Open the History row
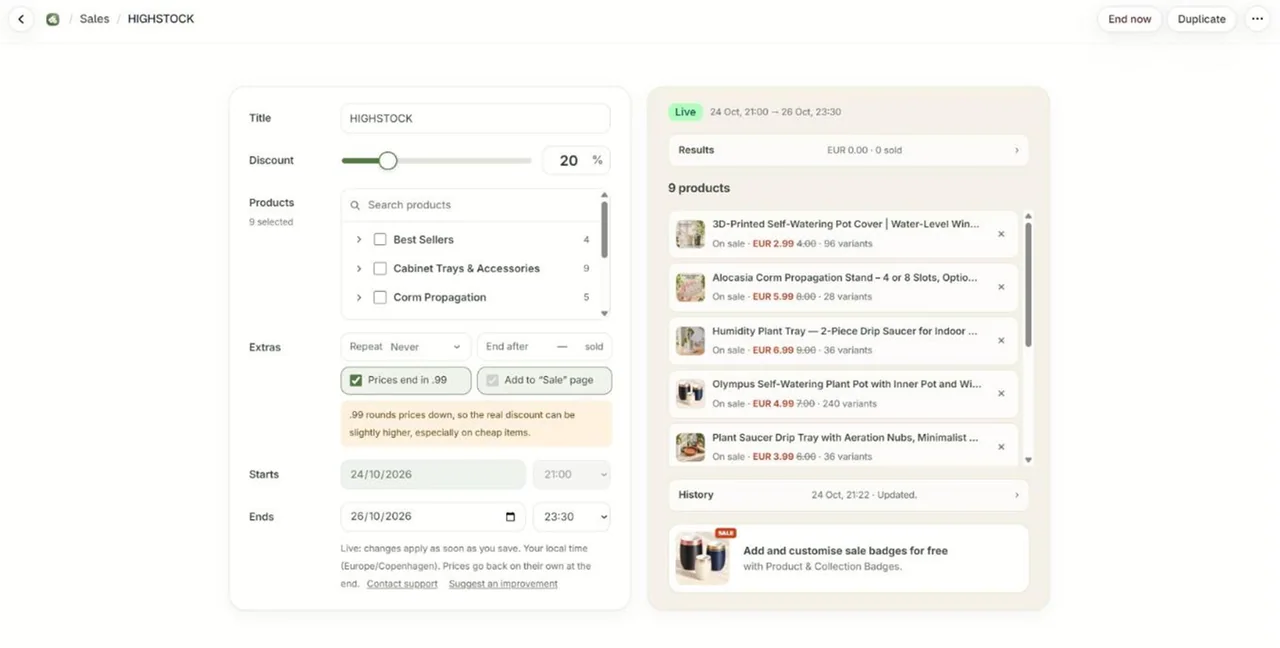This screenshot has width=1280, height=648. click(x=848, y=495)
